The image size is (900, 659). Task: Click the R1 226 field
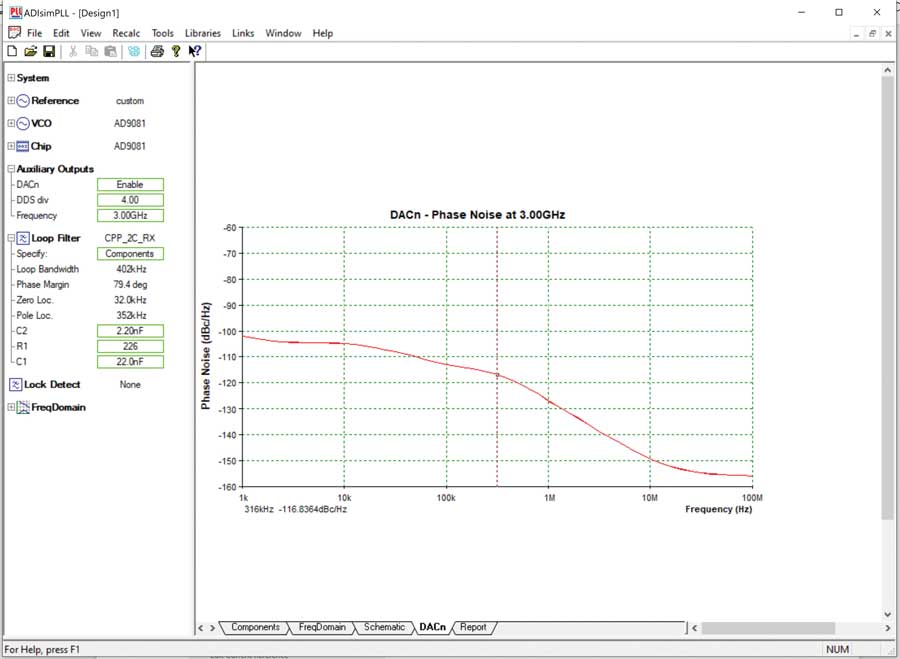click(130, 346)
